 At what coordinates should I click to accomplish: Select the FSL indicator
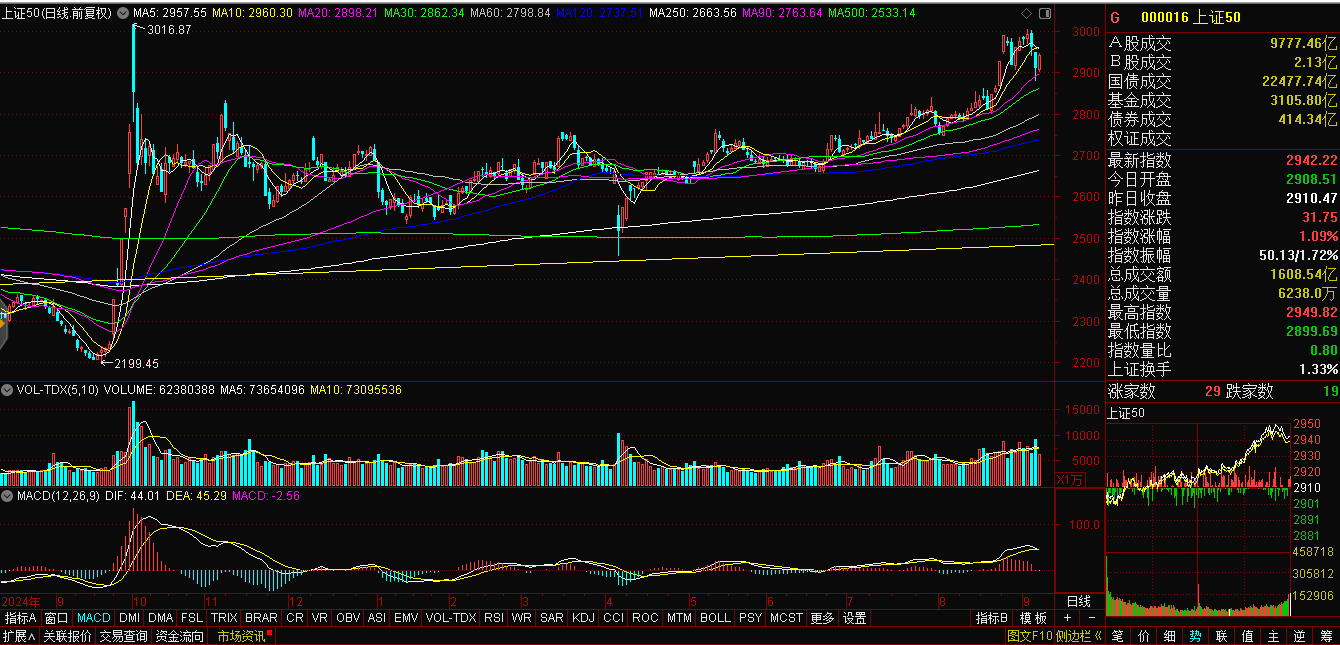point(192,618)
